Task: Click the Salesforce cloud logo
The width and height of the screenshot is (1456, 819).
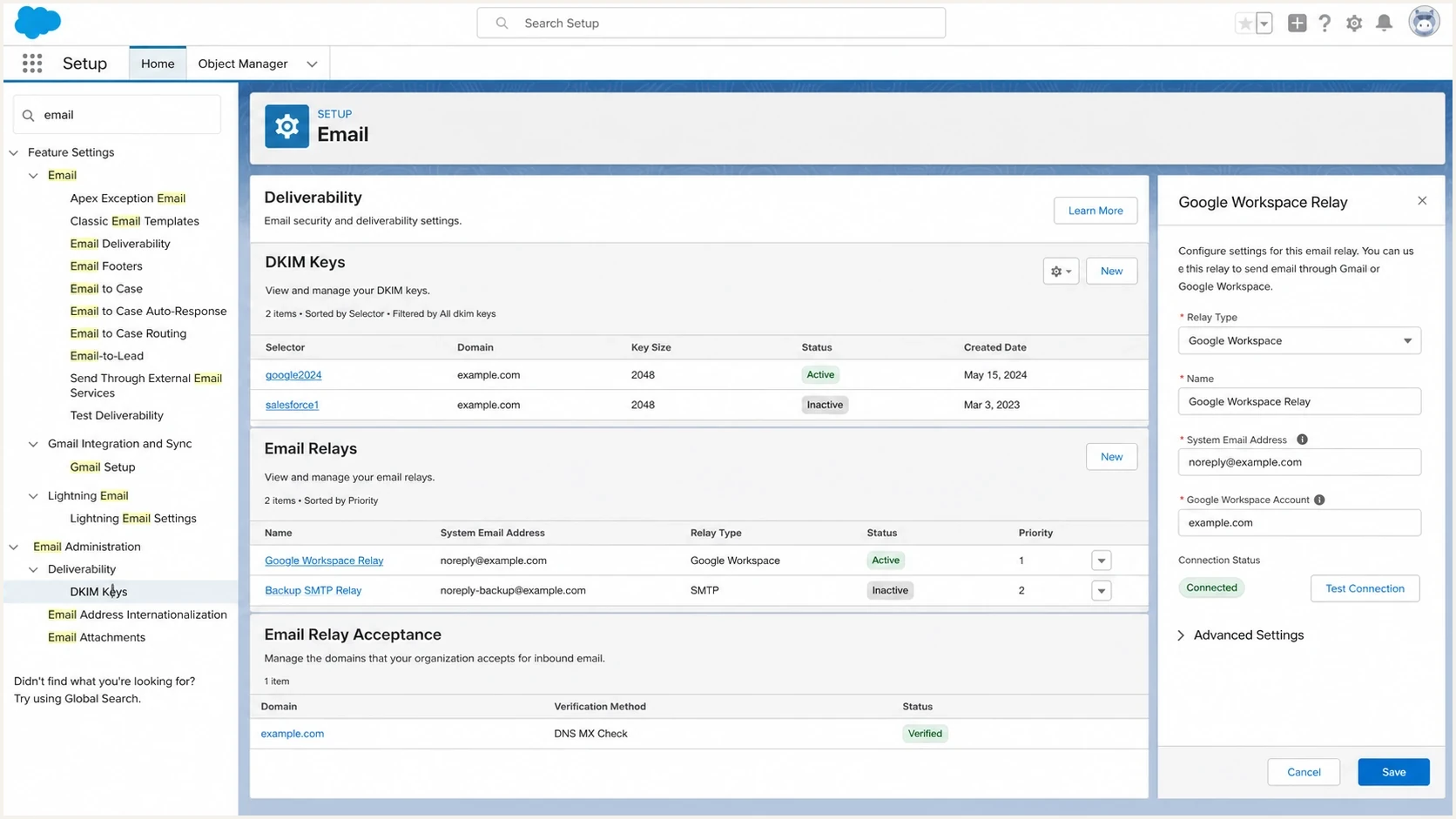Action: point(37,23)
